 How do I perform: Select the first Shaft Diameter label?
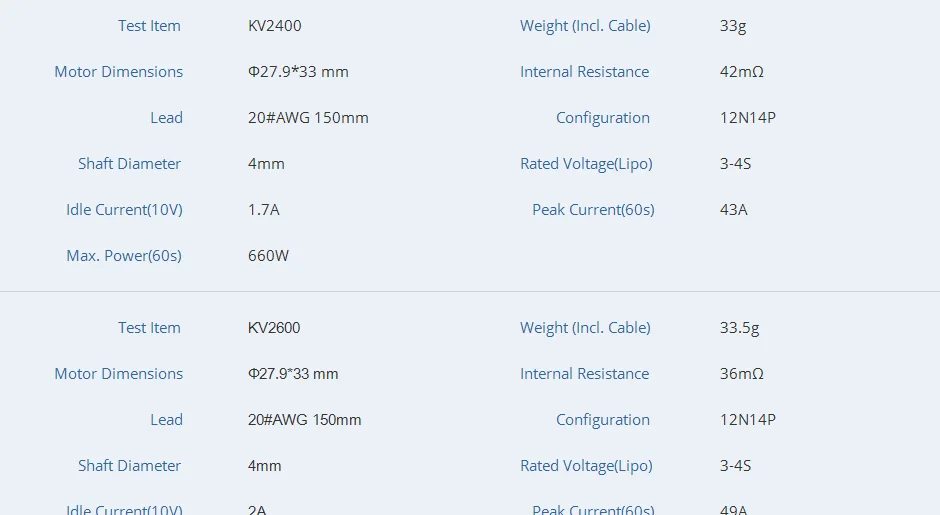coord(129,164)
